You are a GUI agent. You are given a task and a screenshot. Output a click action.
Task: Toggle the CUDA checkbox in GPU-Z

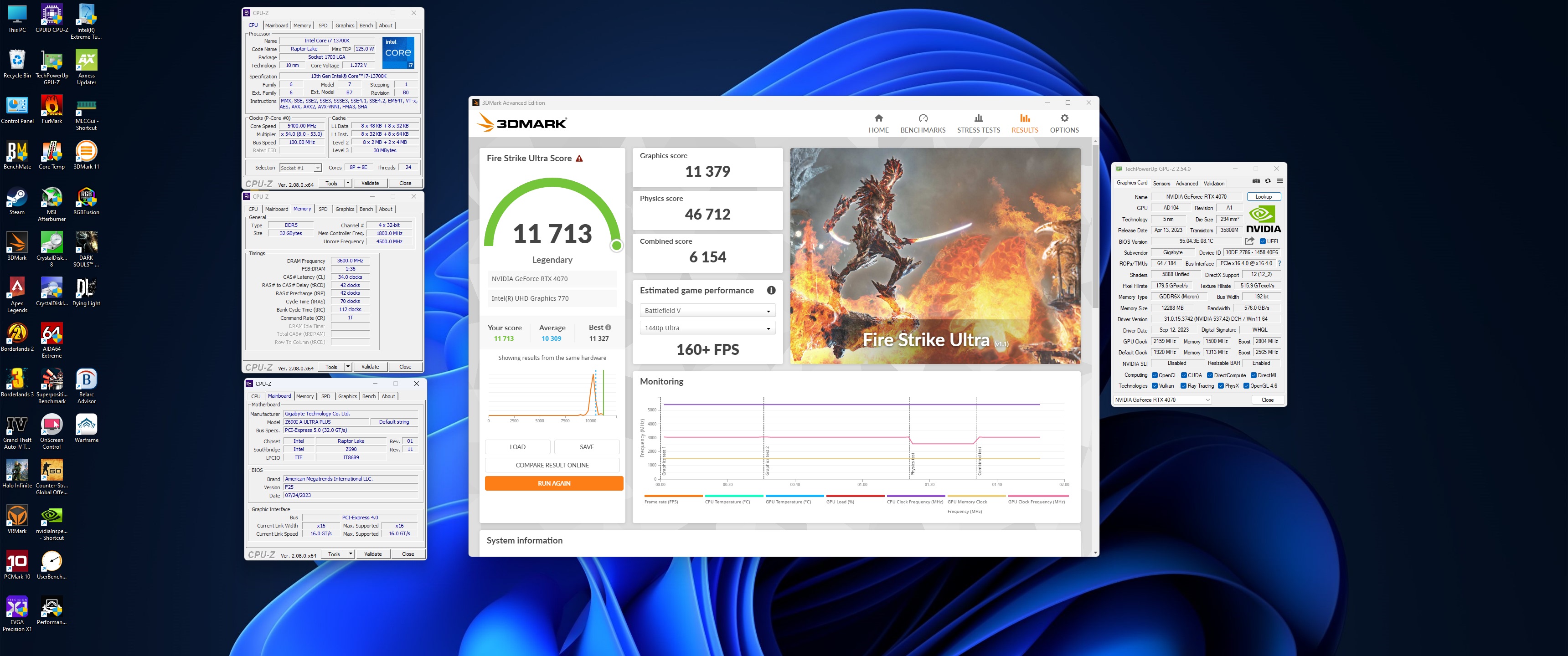click(1184, 375)
